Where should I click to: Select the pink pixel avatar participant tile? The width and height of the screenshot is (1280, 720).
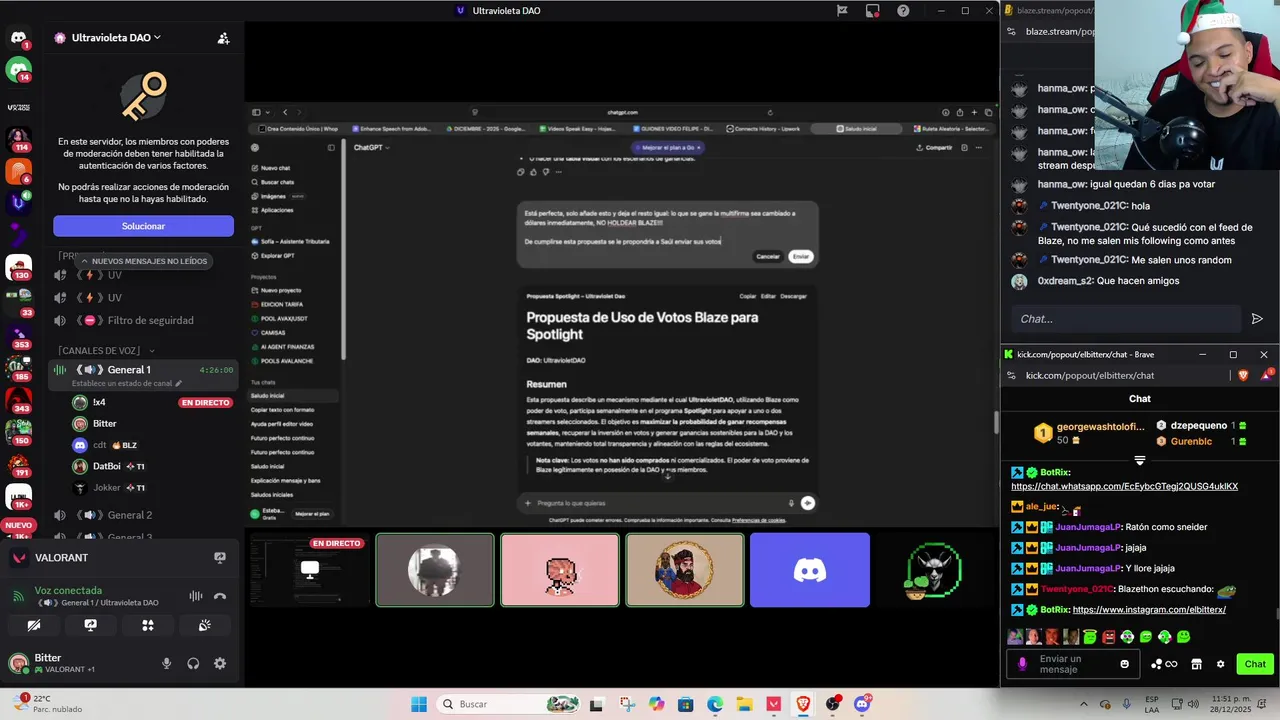click(x=560, y=570)
